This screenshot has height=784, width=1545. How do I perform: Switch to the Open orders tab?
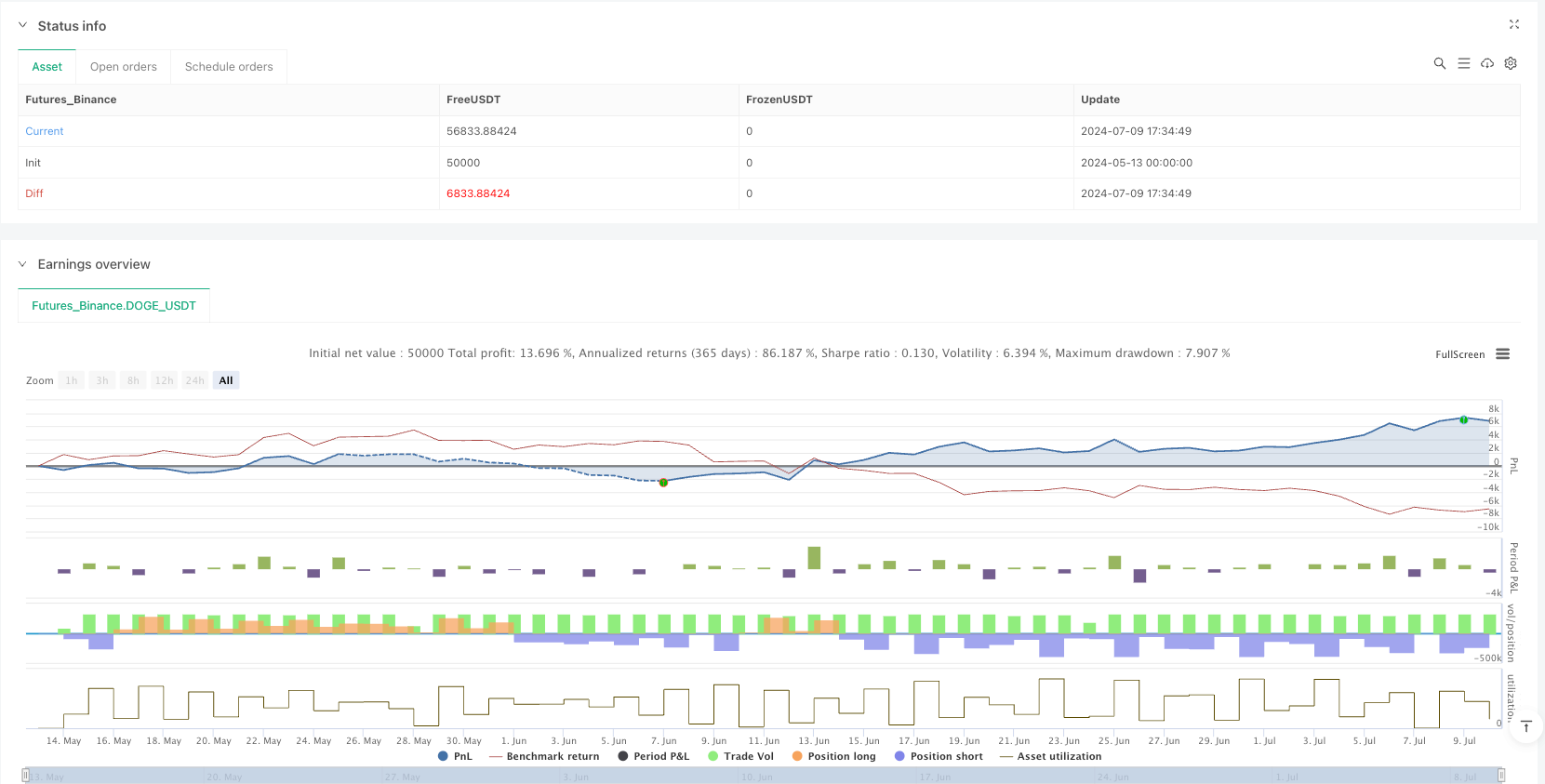coord(123,67)
